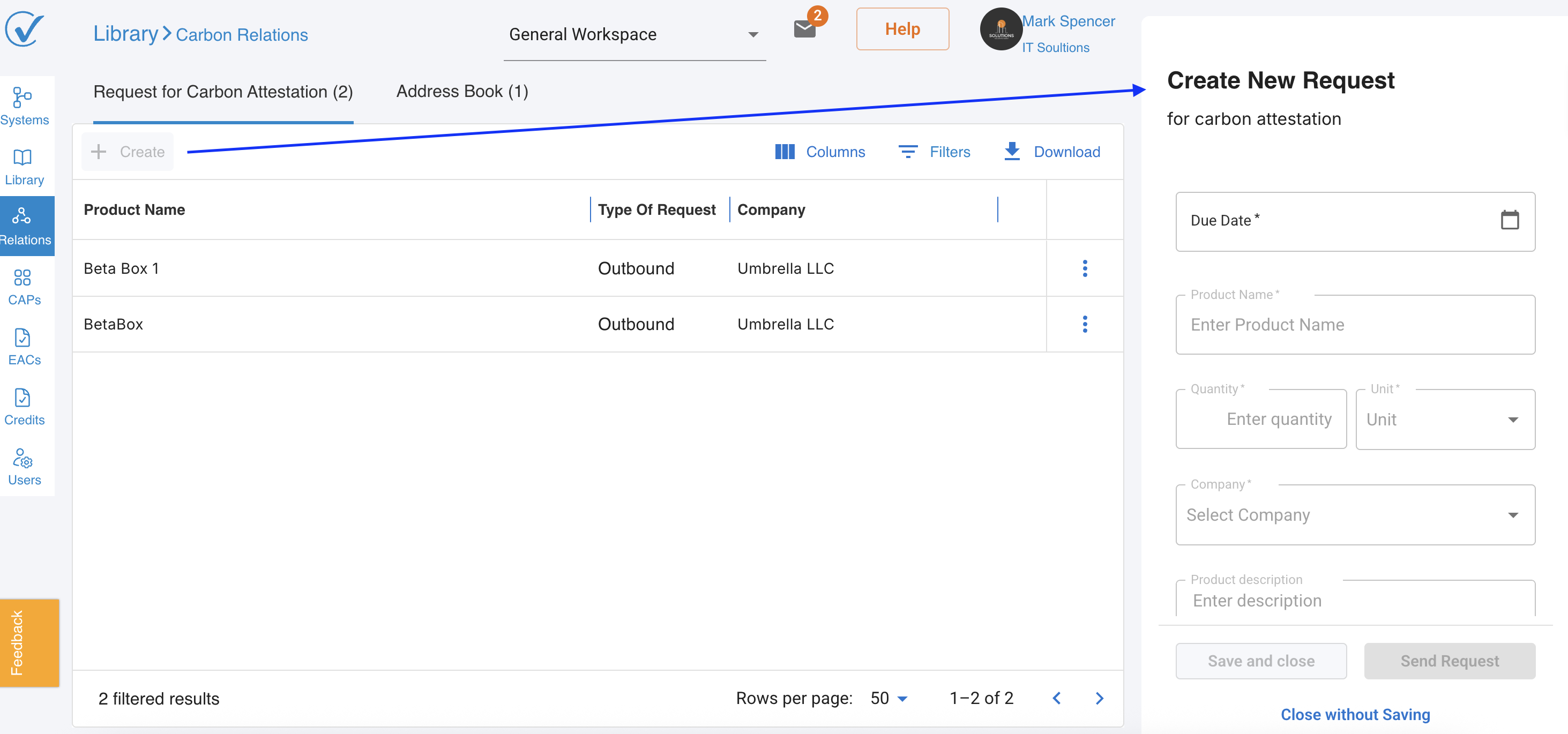This screenshot has height=734, width=1568.
Task: Switch to Address Book tab
Action: click(462, 92)
